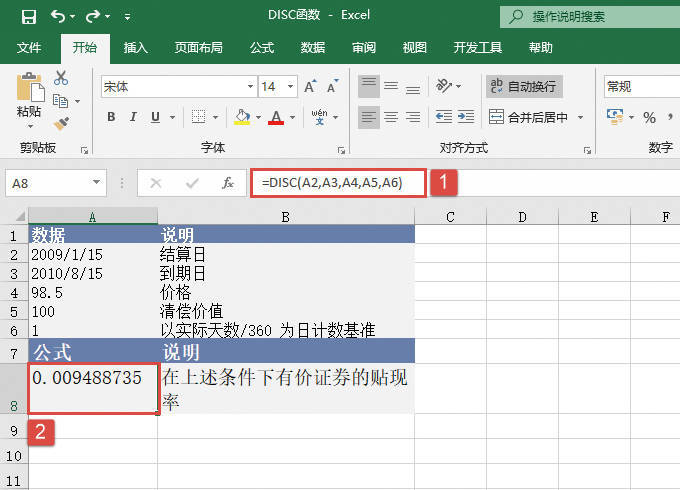Click the Percent Style icon
680x490 pixels.
tap(649, 118)
